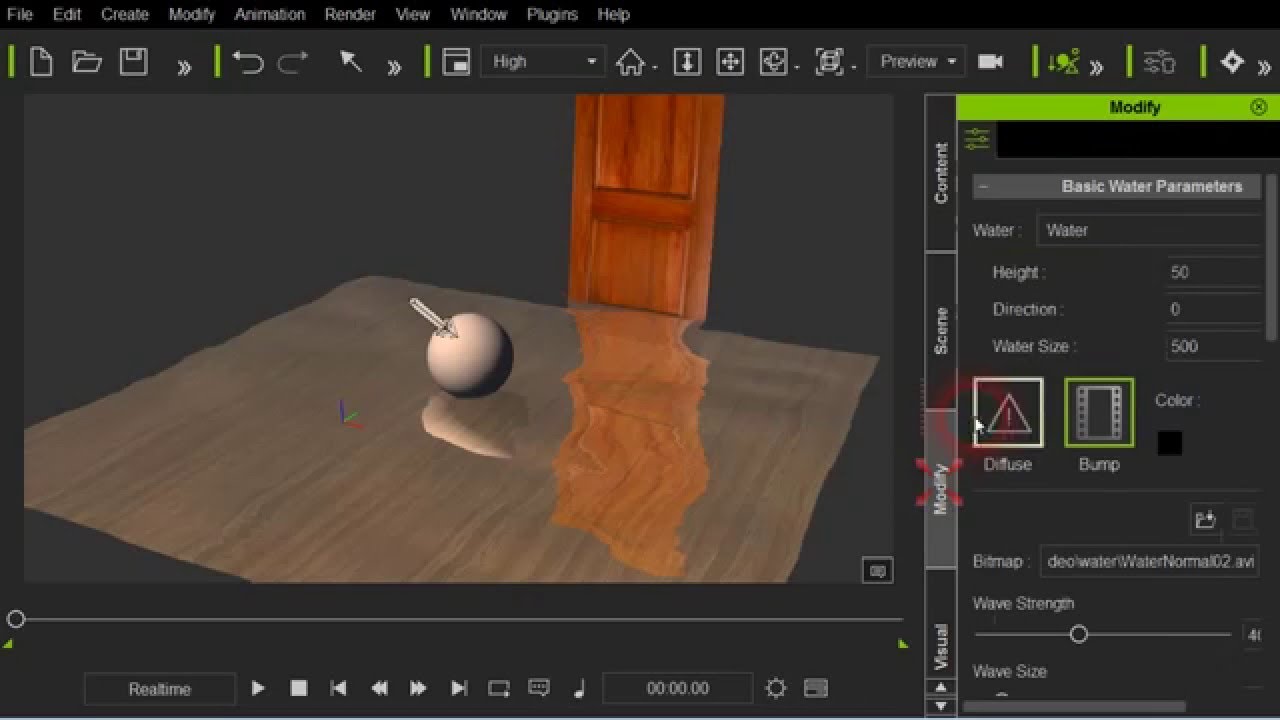Jump to the end frame

pyautogui.click(x=459, y=688)
